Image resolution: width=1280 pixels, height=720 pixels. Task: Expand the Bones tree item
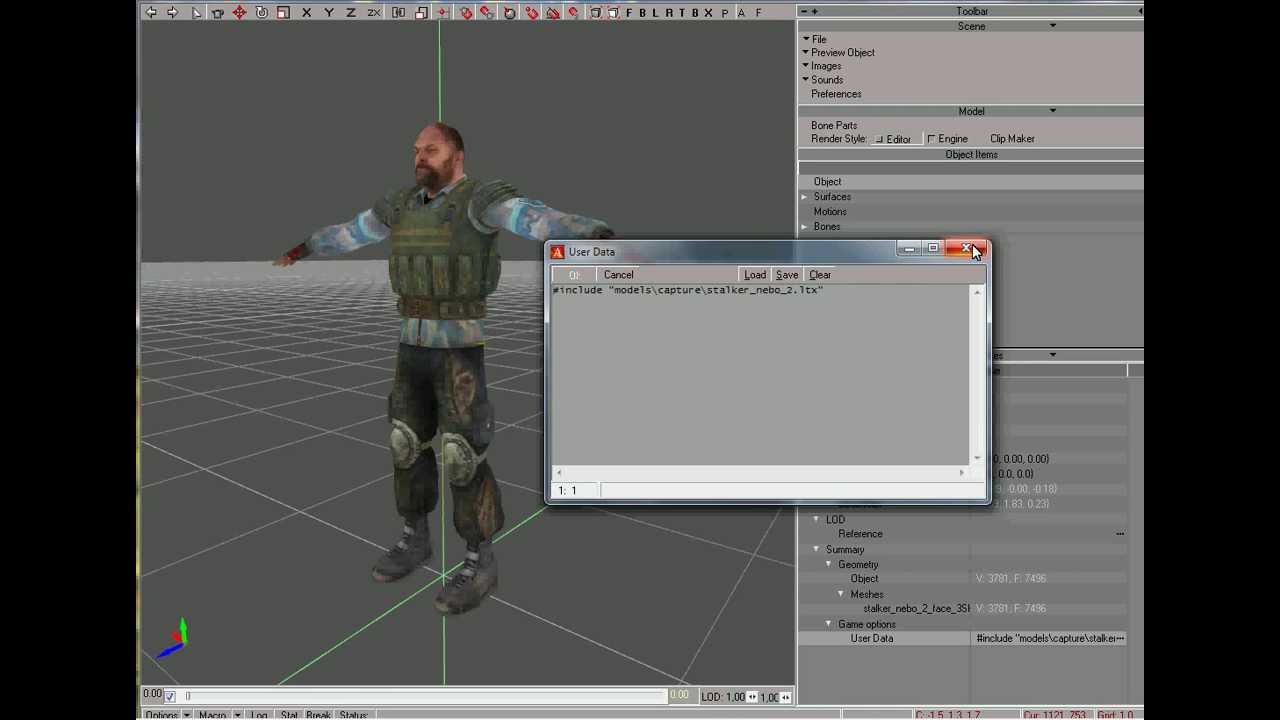(x=805, y=227)
